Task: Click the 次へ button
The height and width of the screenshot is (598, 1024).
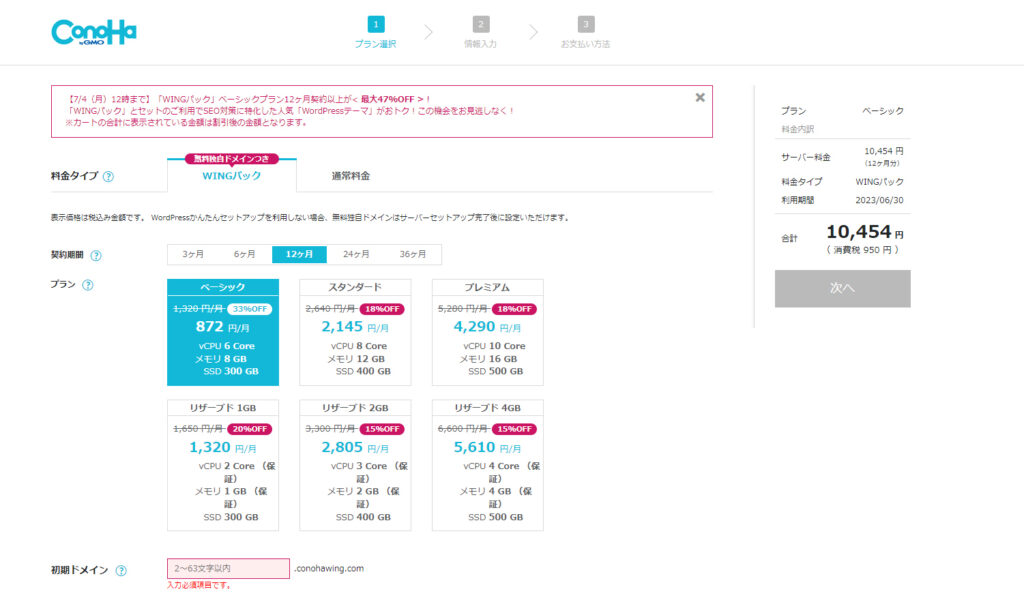Action: pyautogui.click(x=842, y=289)
